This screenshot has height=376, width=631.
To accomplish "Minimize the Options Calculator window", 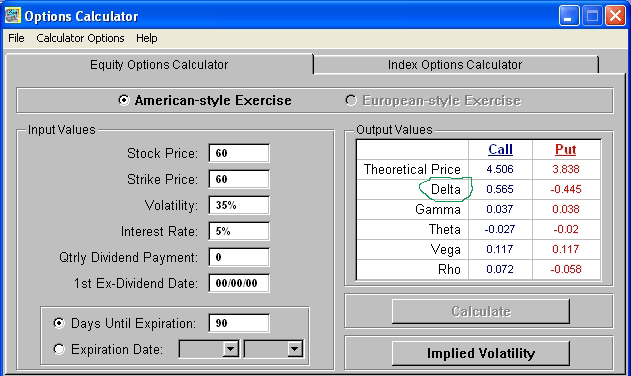I will 569,16.
